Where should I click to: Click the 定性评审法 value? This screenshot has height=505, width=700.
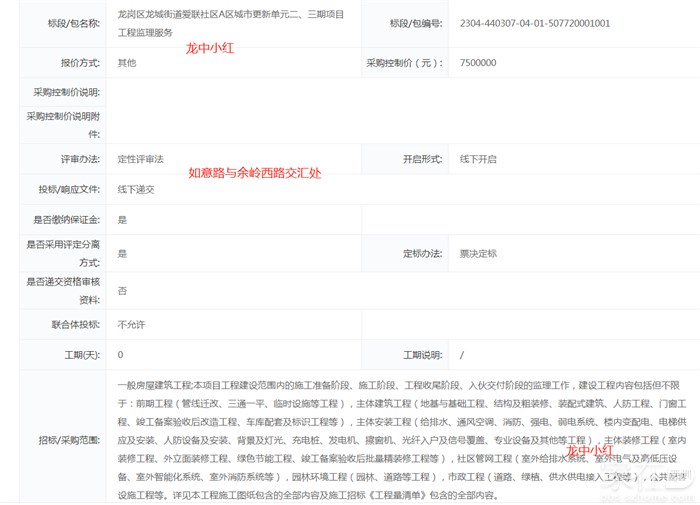pos(141,159)
